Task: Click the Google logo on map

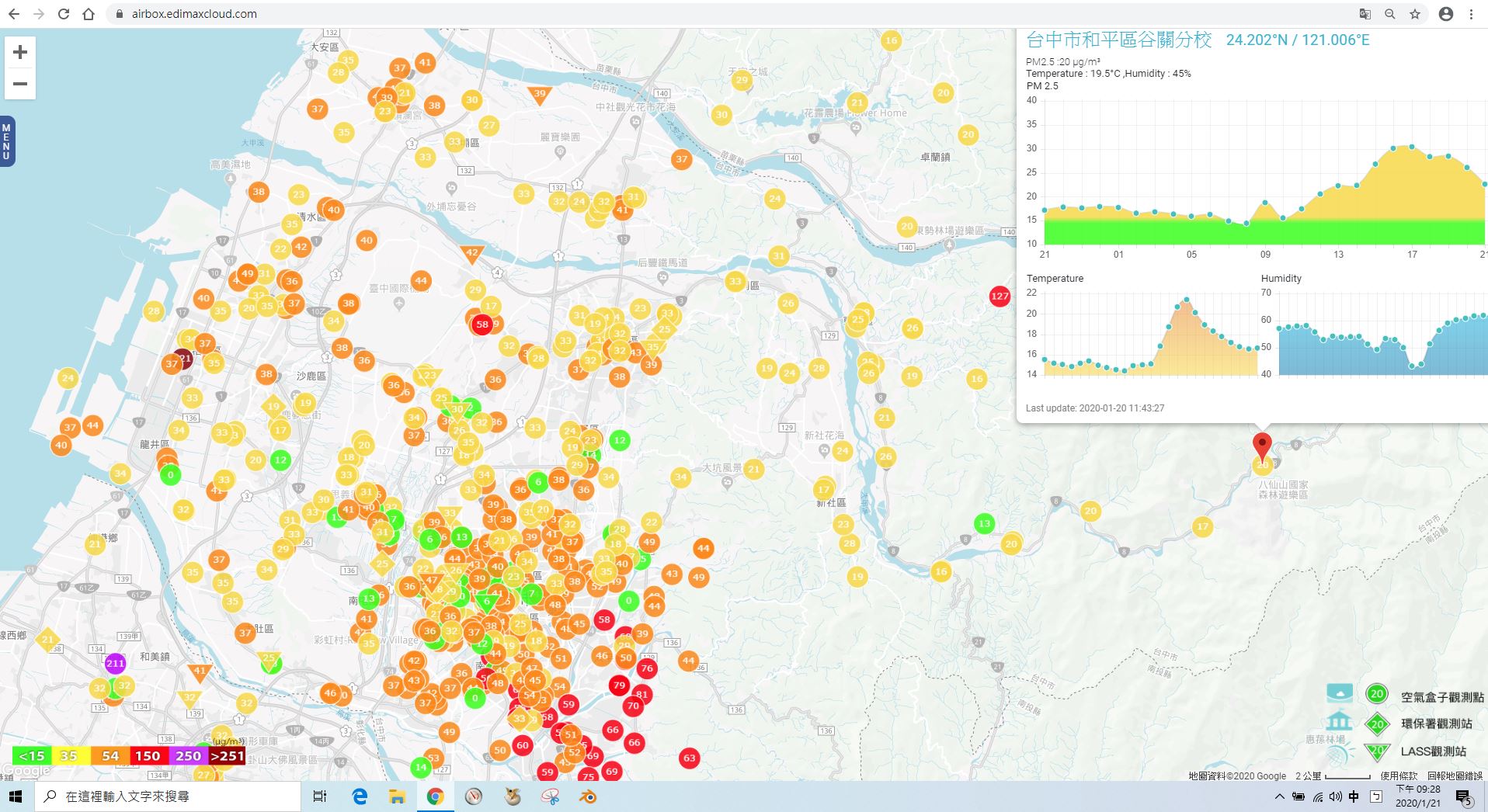Action: pos(26,772)
